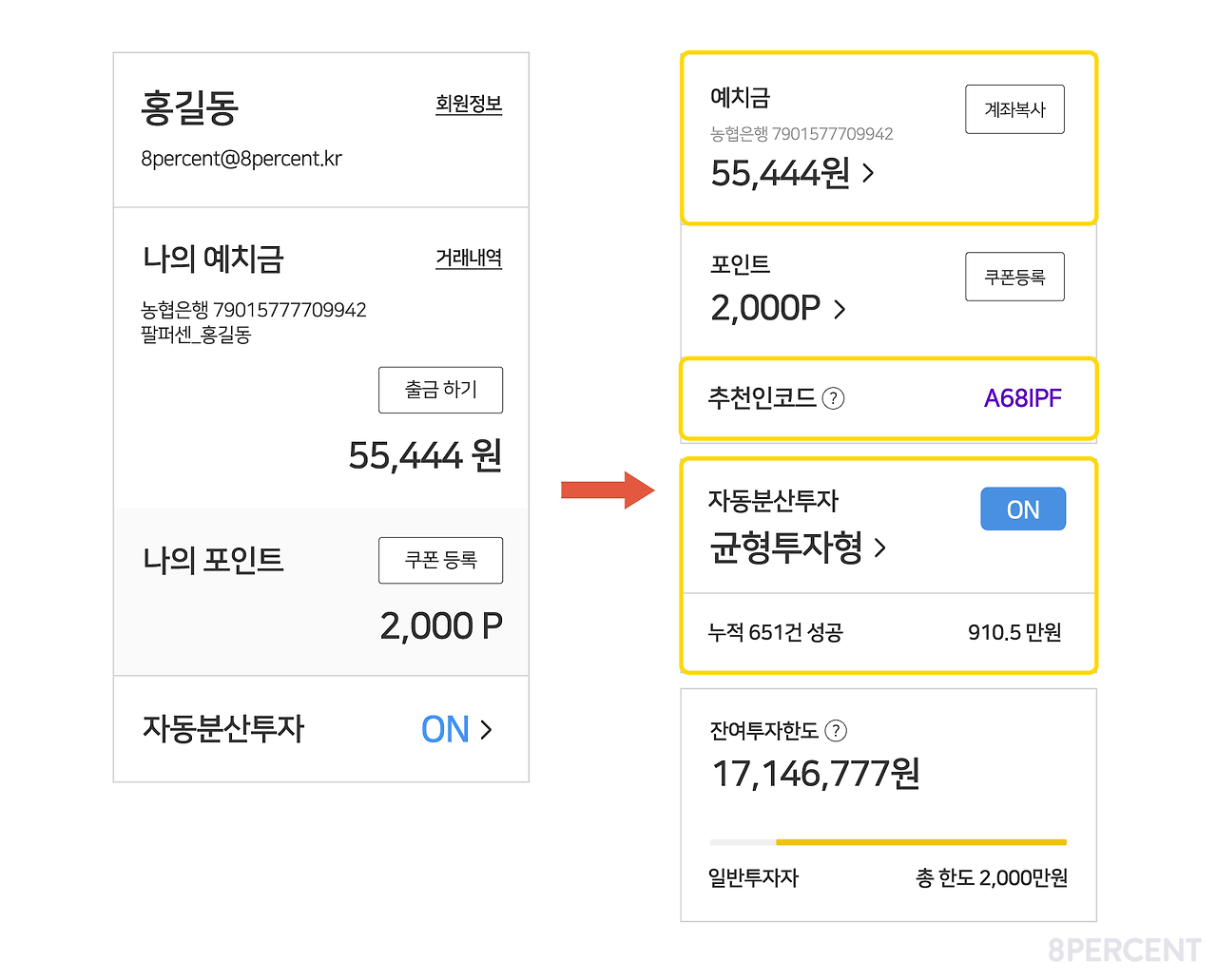Select the 홍길동 user name heading
The image size is (1217, 980).
tap(190, 107)
